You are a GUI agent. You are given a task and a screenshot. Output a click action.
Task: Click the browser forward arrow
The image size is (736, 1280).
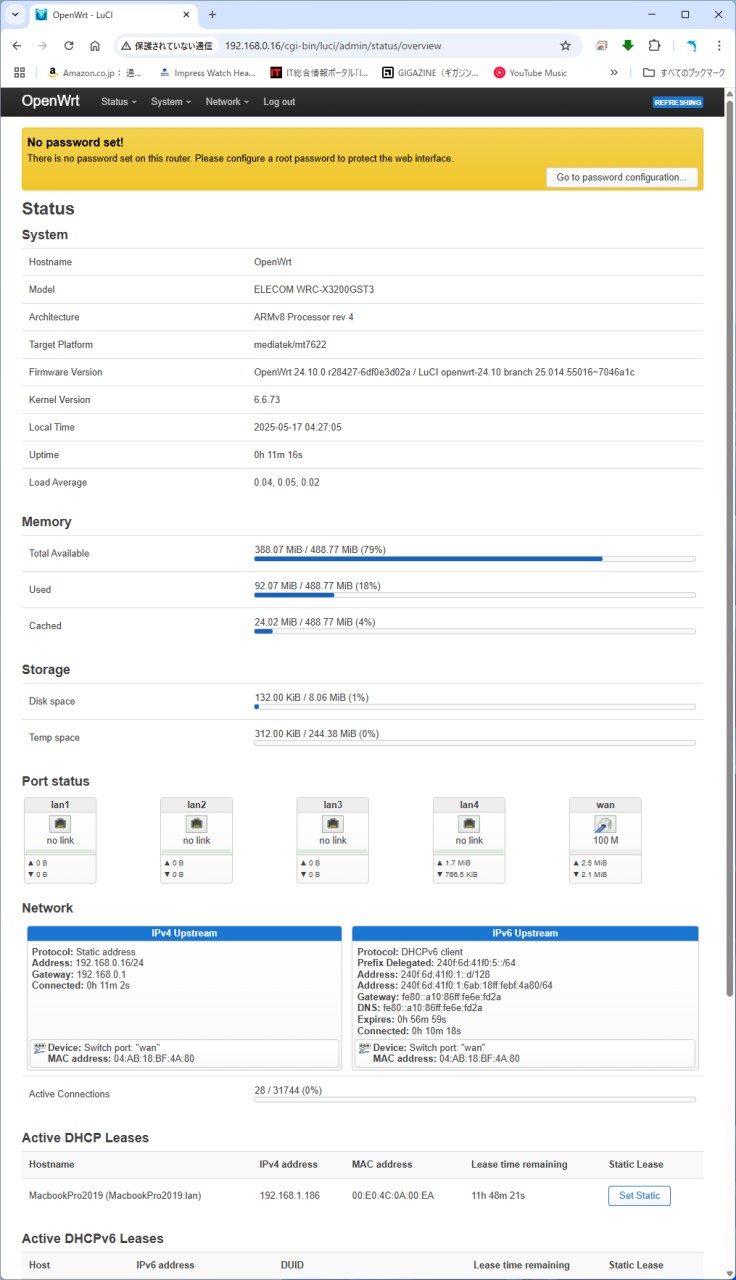coord(42,46)
